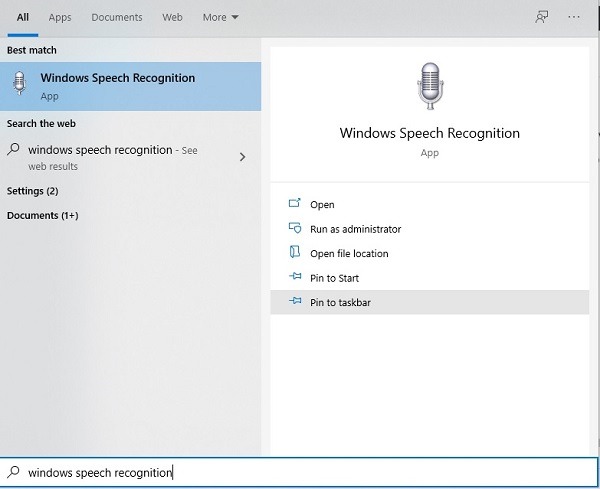Click the Search the web heading

coord(41,124)
